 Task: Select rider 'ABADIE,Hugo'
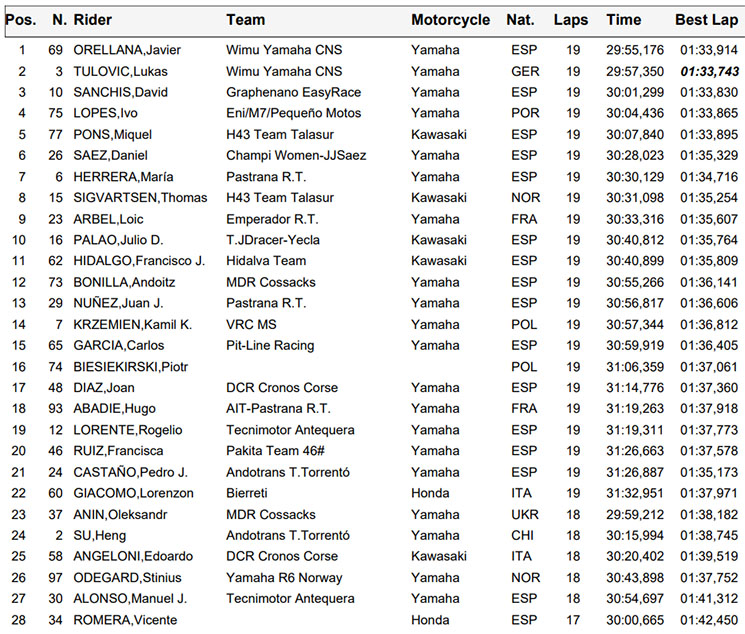[x=115, y=409]
